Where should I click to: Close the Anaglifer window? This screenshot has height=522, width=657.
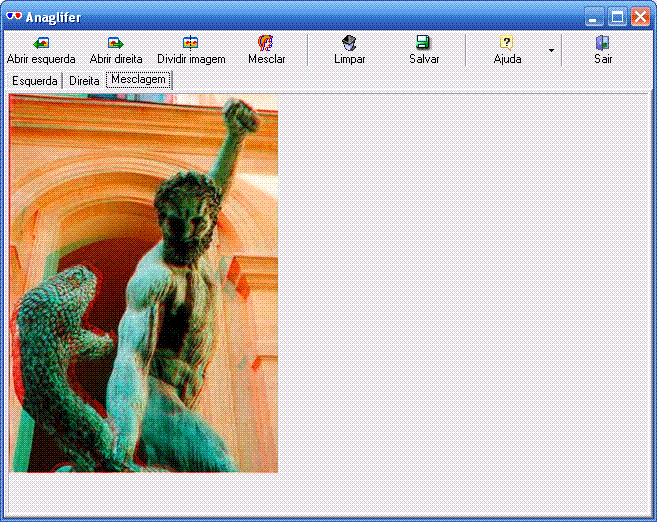coord(640,17)
